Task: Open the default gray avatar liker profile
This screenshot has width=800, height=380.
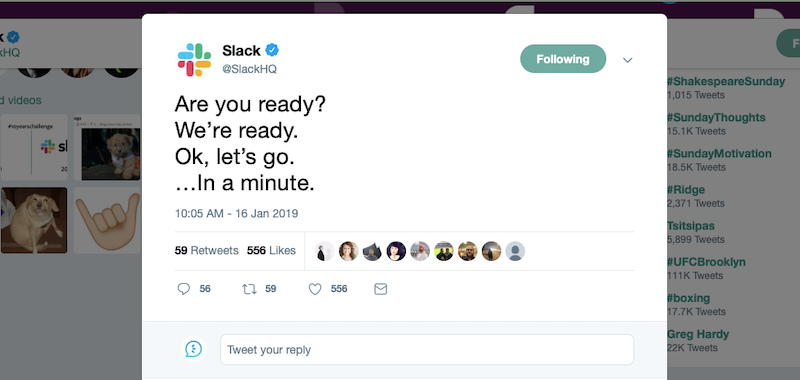Action: [x=515, y=251]
